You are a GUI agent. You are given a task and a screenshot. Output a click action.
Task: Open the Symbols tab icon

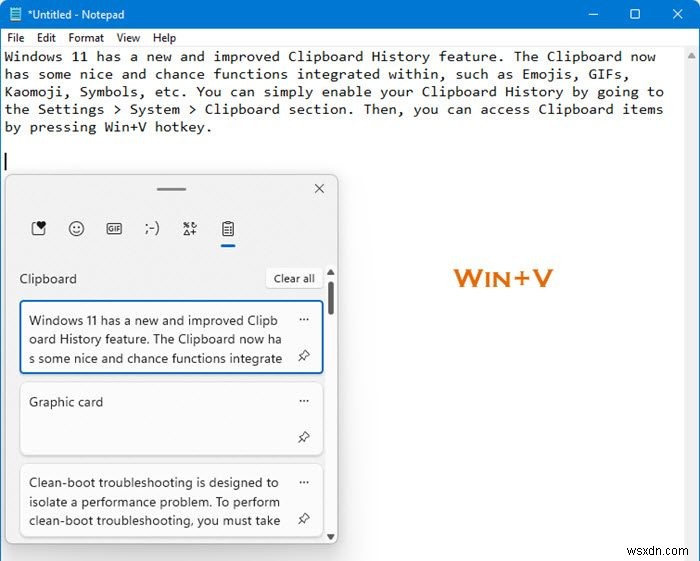[x=190, y=229]
